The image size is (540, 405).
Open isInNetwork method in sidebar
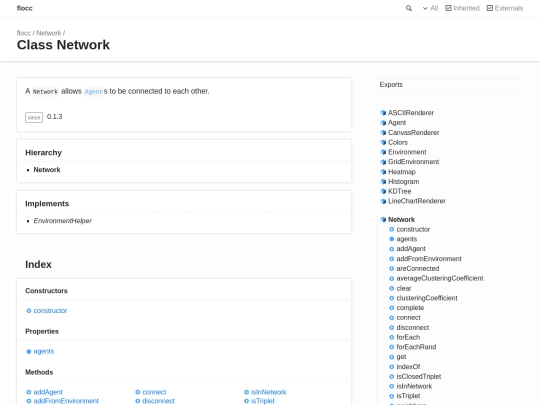[x=414, y=386]
